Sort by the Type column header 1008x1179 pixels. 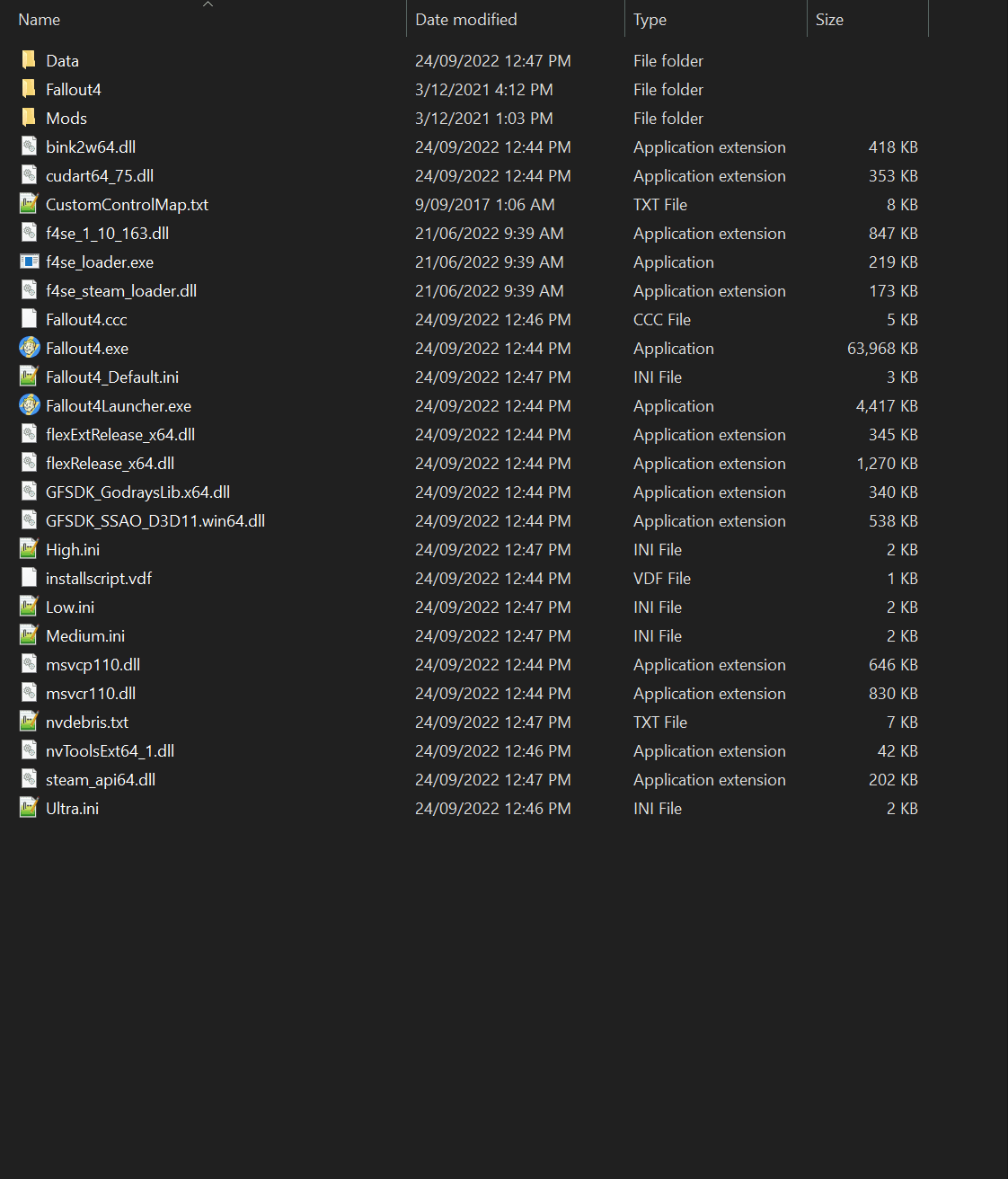(650, 20)
